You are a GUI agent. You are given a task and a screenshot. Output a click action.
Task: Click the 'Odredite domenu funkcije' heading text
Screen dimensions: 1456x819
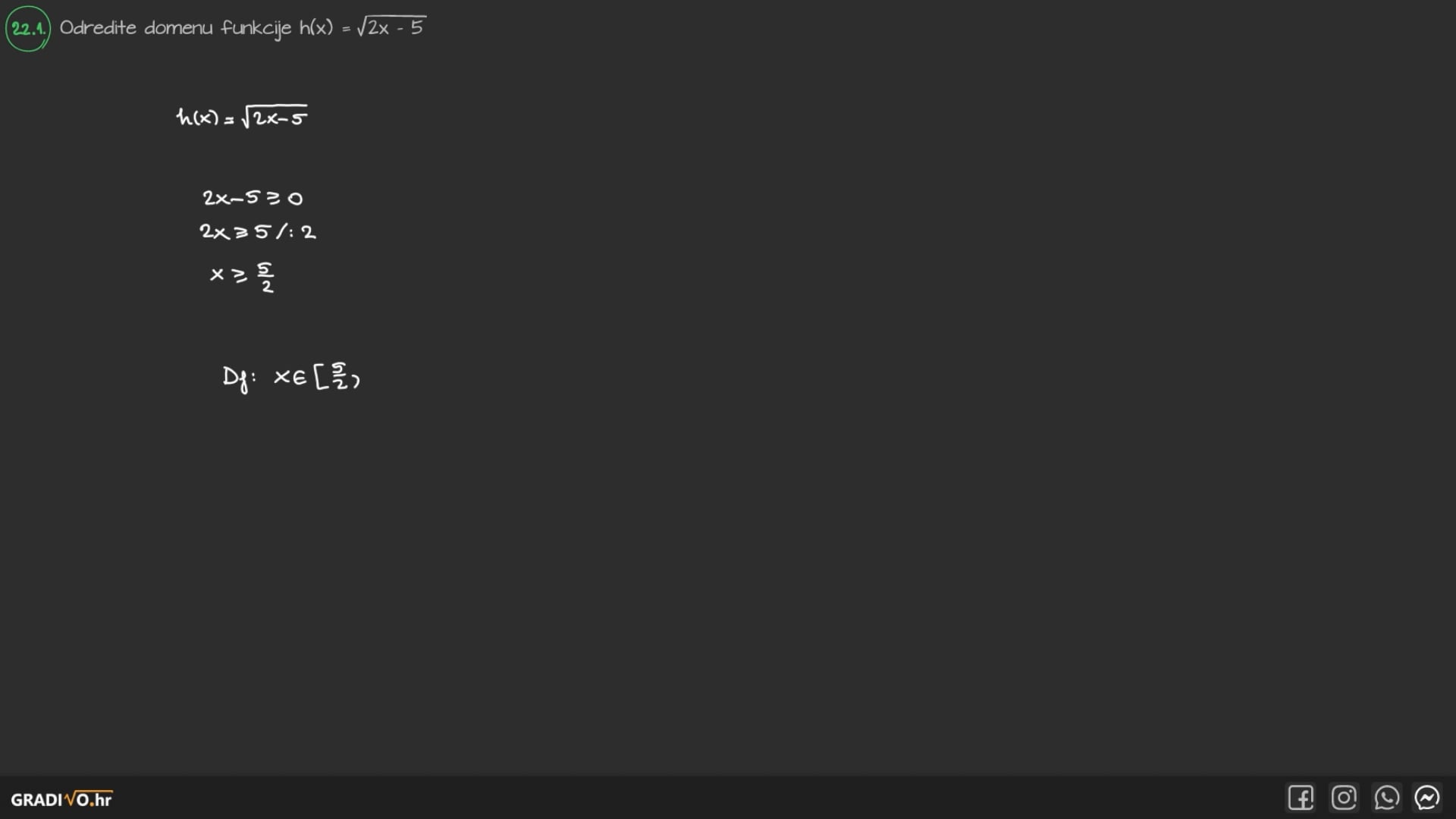coord(174,28)
